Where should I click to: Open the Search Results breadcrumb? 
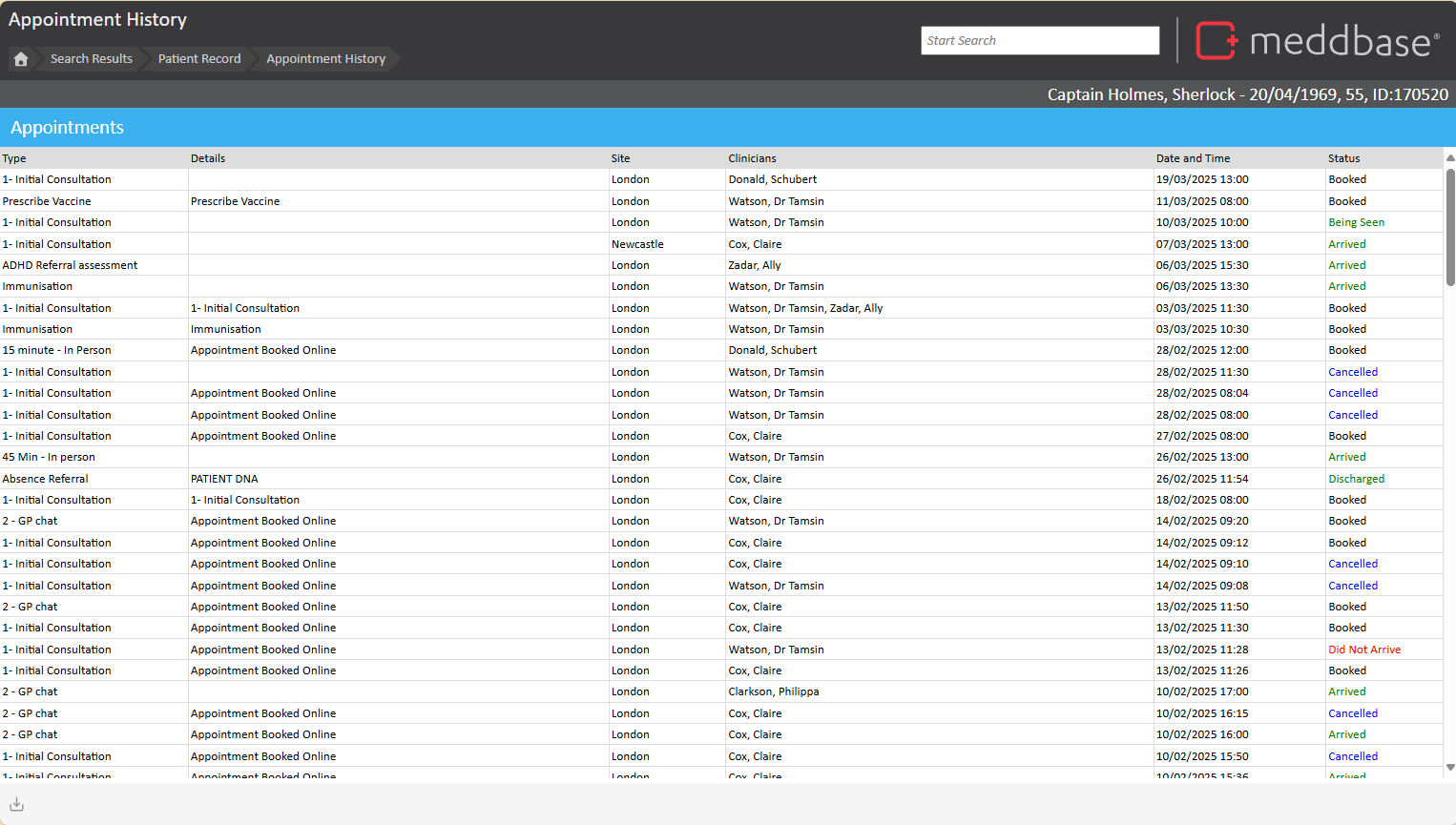(91, 59)
